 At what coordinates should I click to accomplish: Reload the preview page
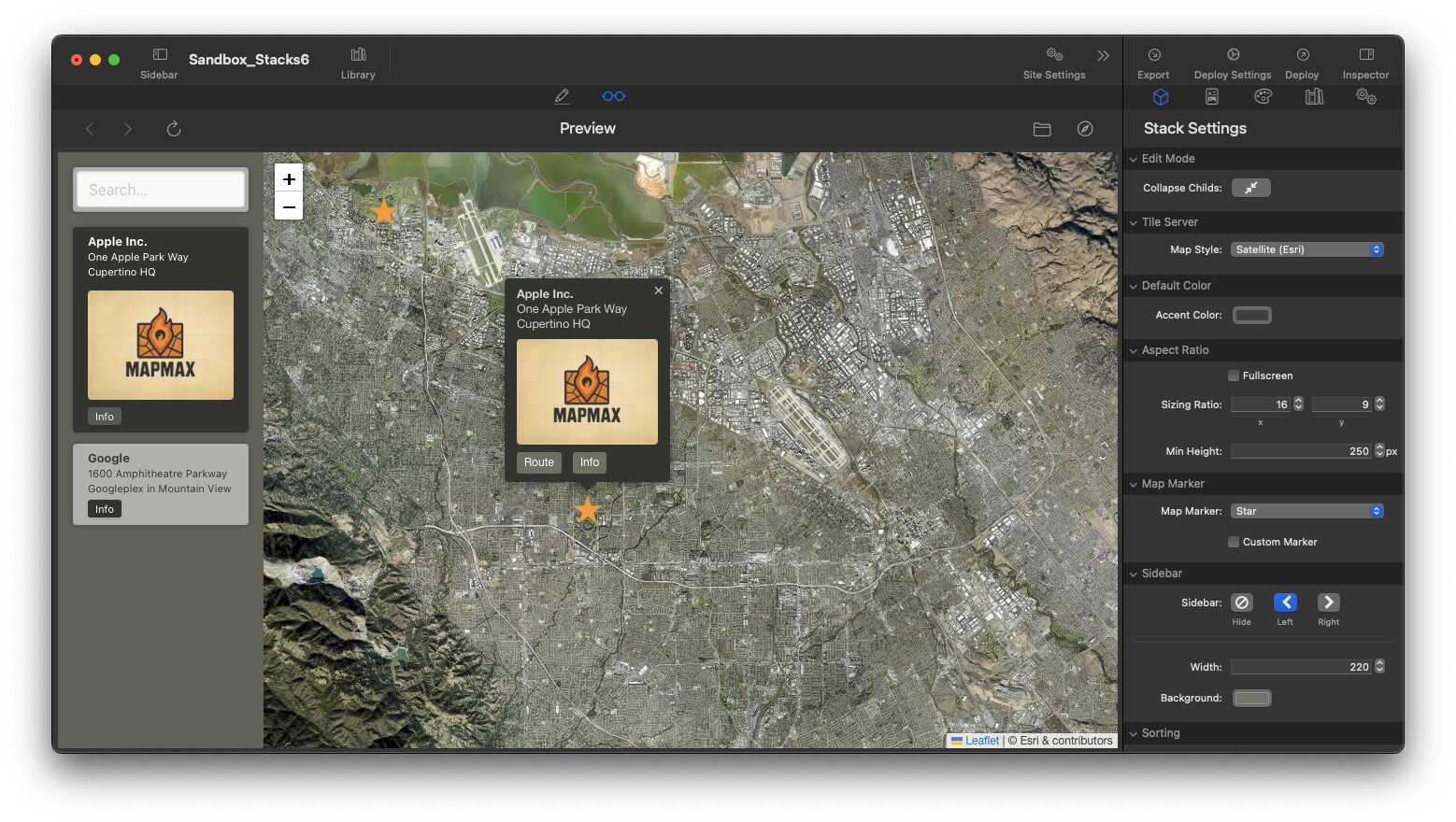point(174,129)
